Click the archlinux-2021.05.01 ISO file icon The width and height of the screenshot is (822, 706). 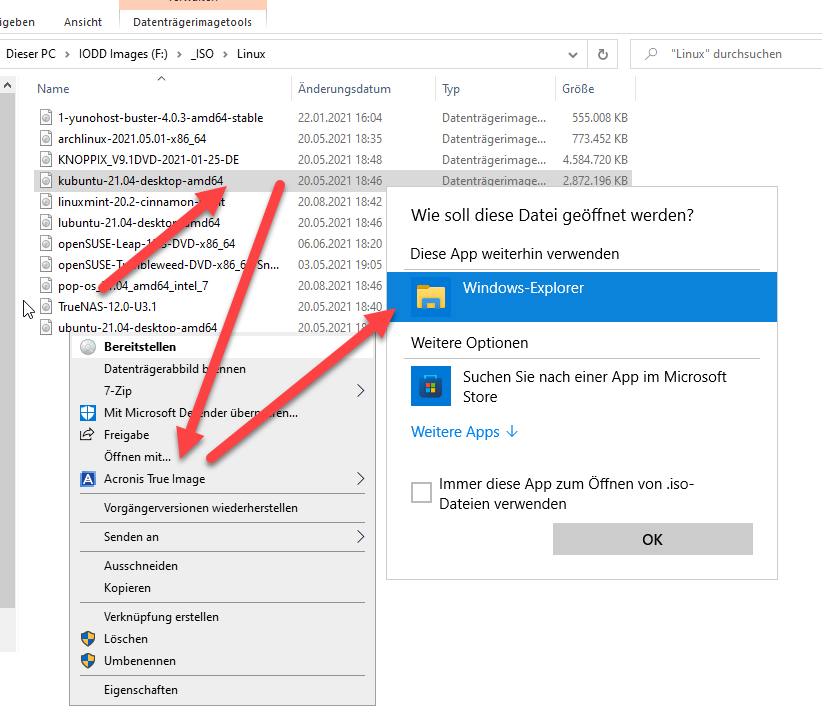46,138
